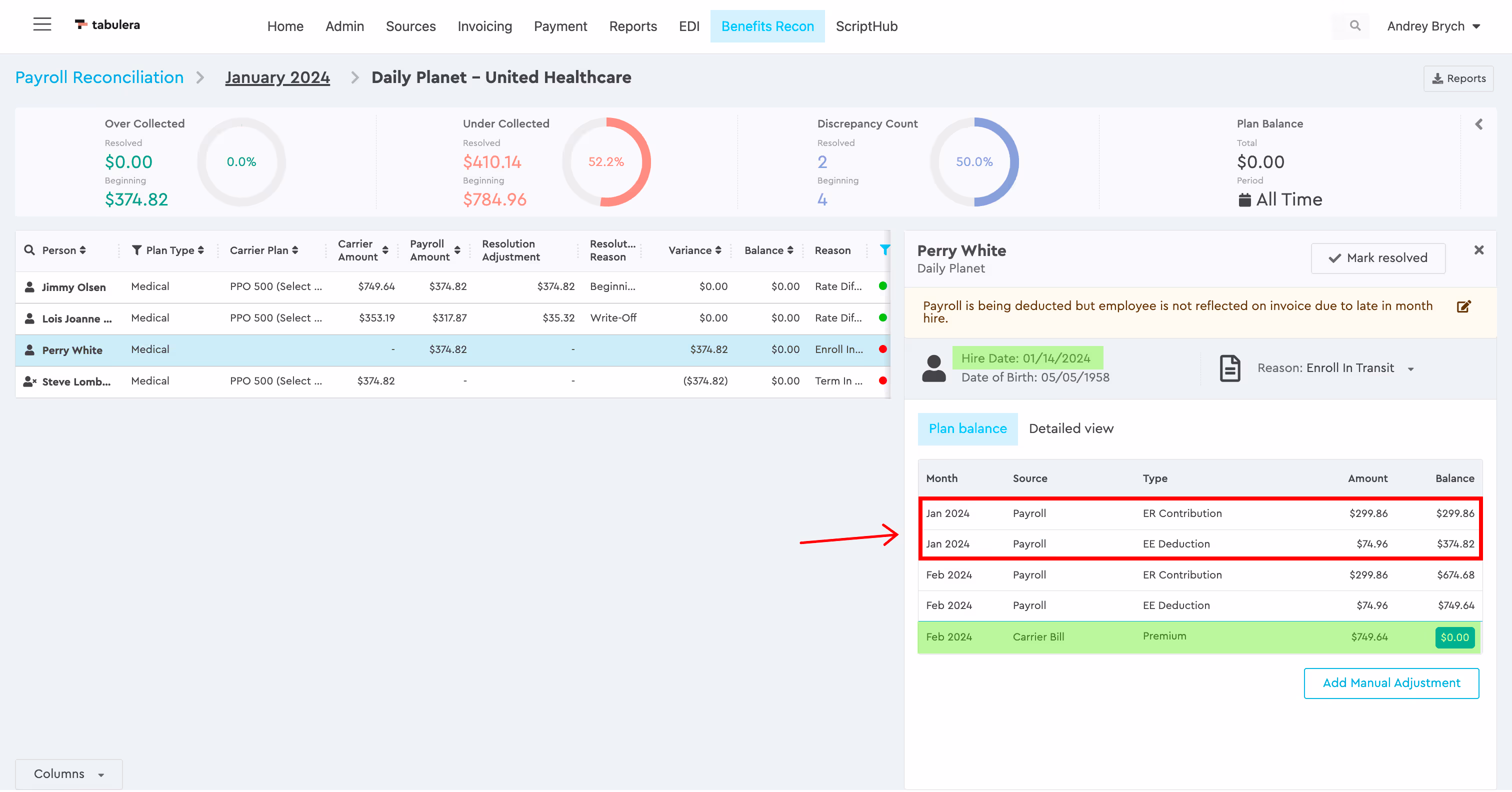Click the edit note pencil icon
1512x792 pixels.
pos(1464,306)
